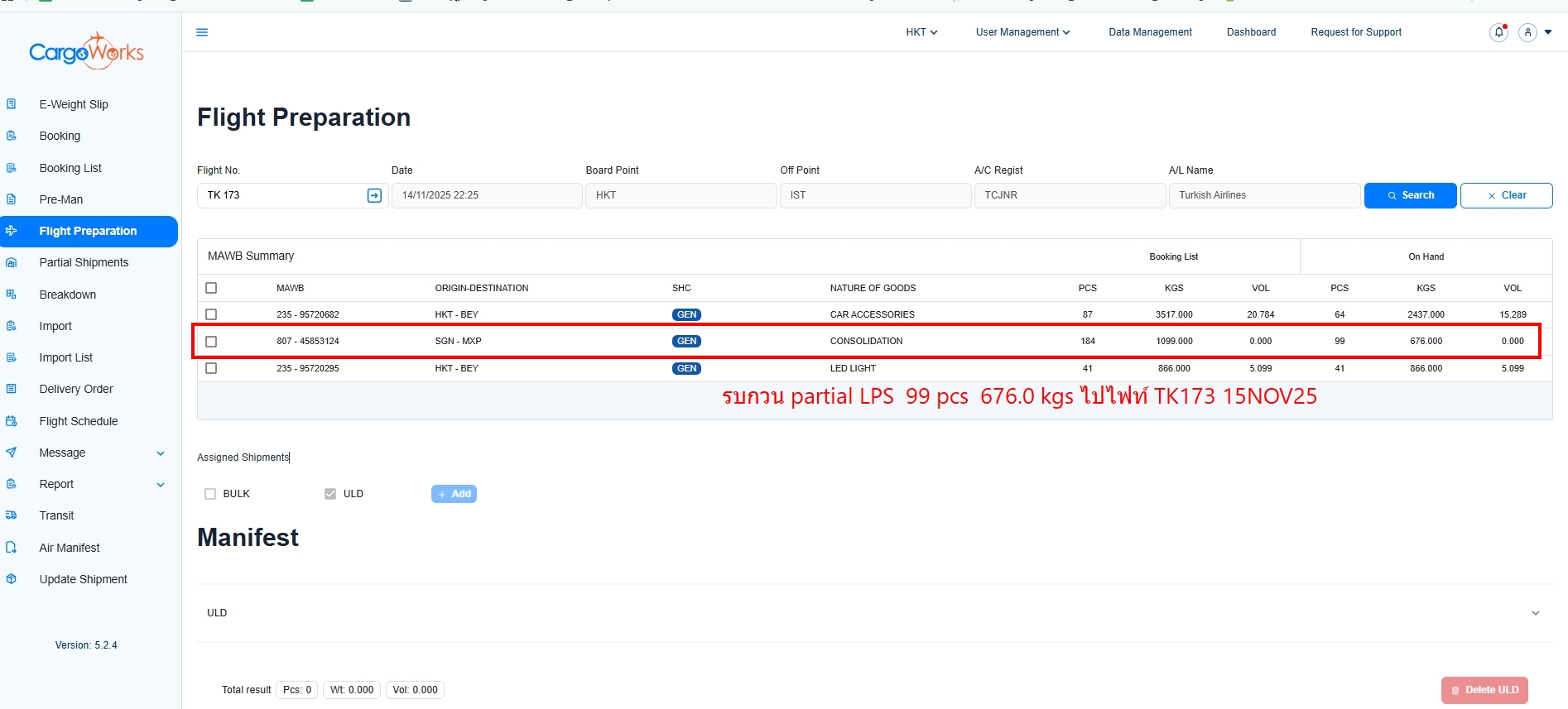The width and height of the screenshot is (1568, 709).
Task: Click the hamburger menu icon
Action: [202, 32]
